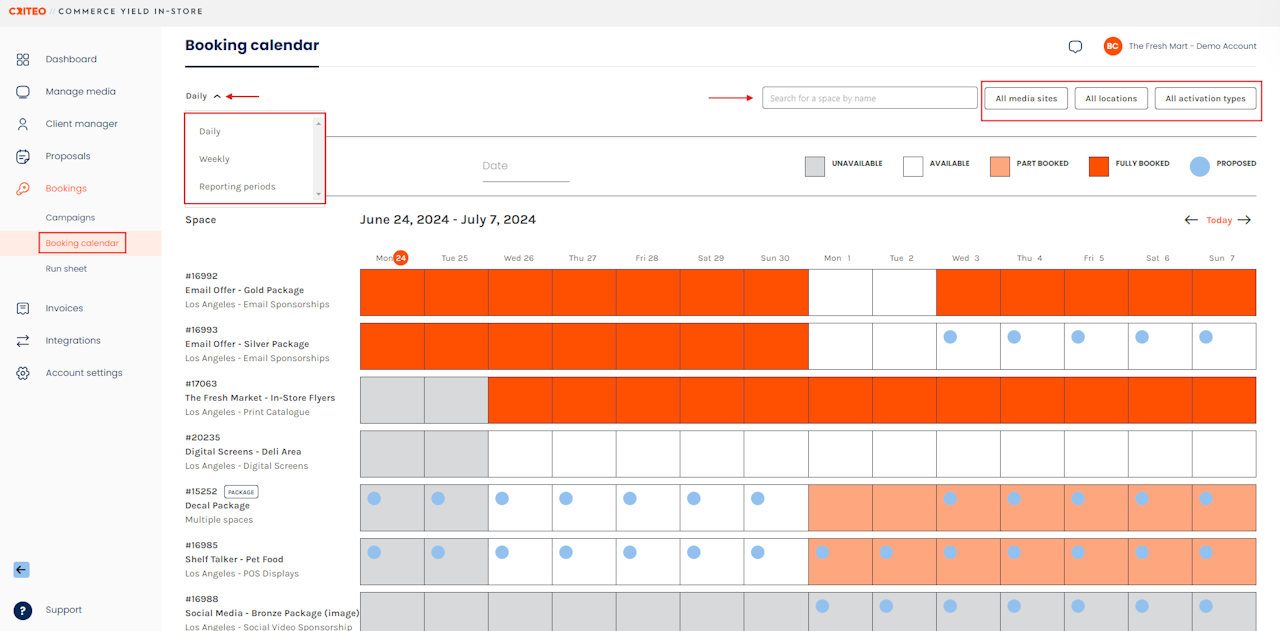Click the dropdown list scroll down arrow
Image resolution: width=1280 pixels, height=631 pixels.
coord(319,194)
